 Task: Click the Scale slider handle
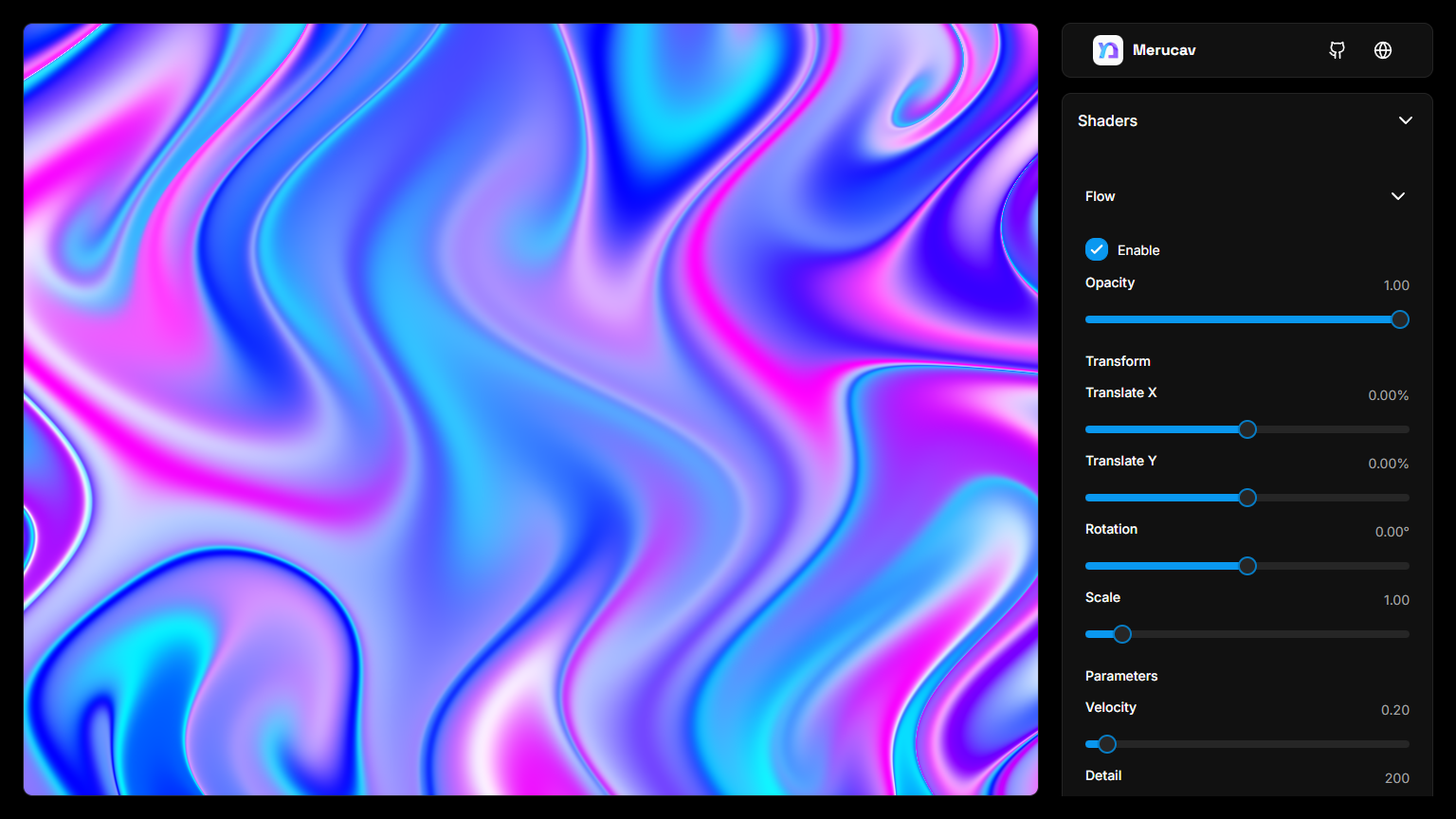tap(1122, 634)
